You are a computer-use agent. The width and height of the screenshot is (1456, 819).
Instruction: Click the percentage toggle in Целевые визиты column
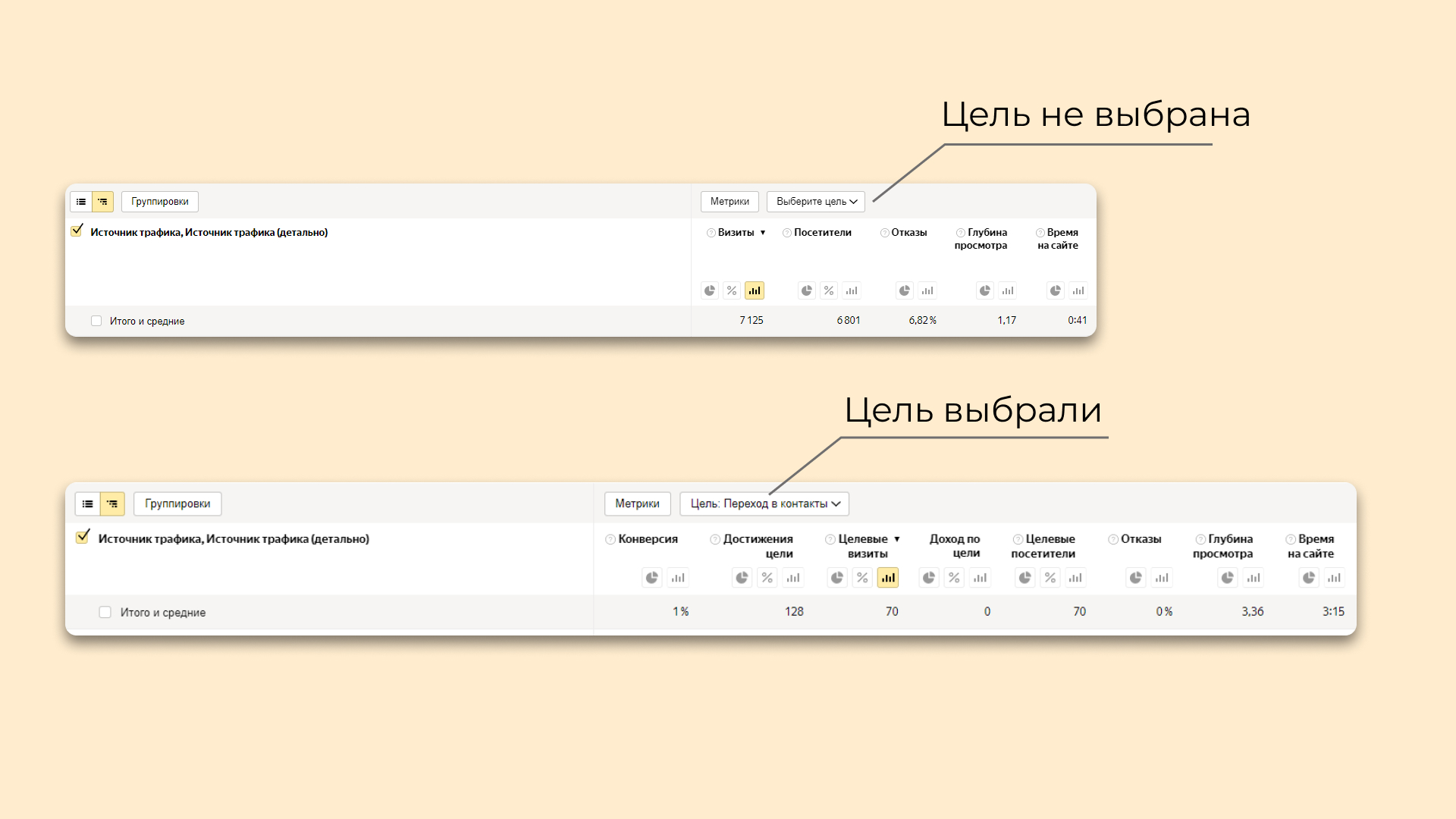(862, 577)
